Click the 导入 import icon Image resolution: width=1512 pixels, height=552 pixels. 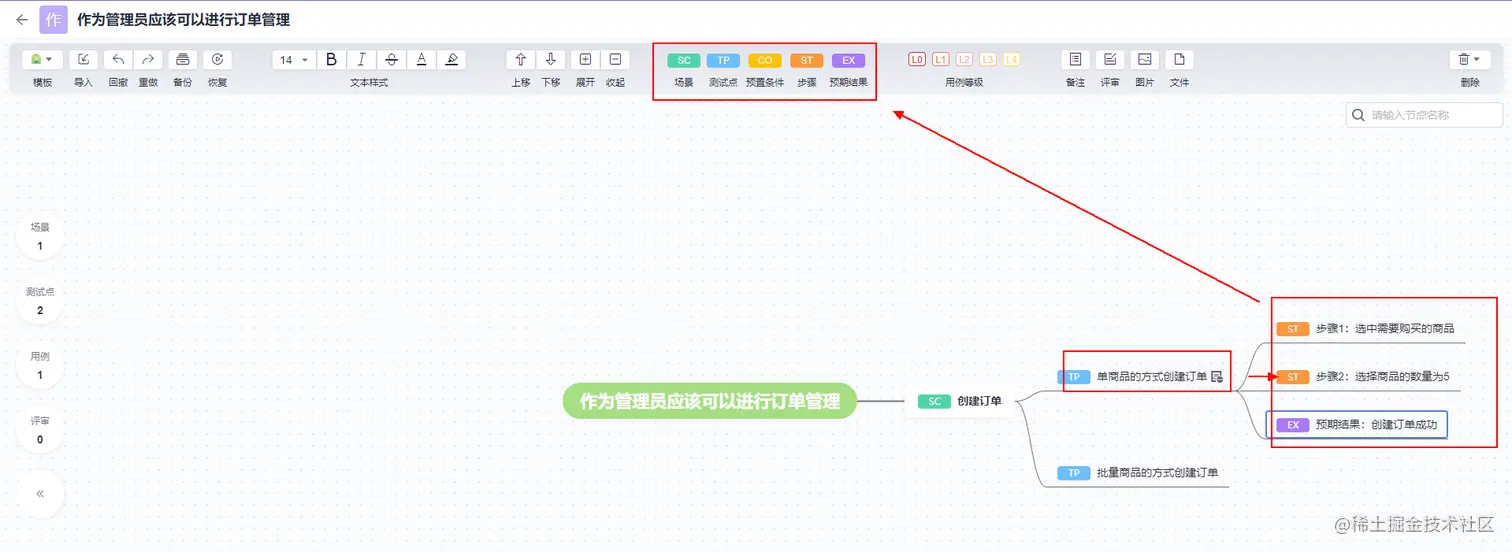(x=83, y=60)
